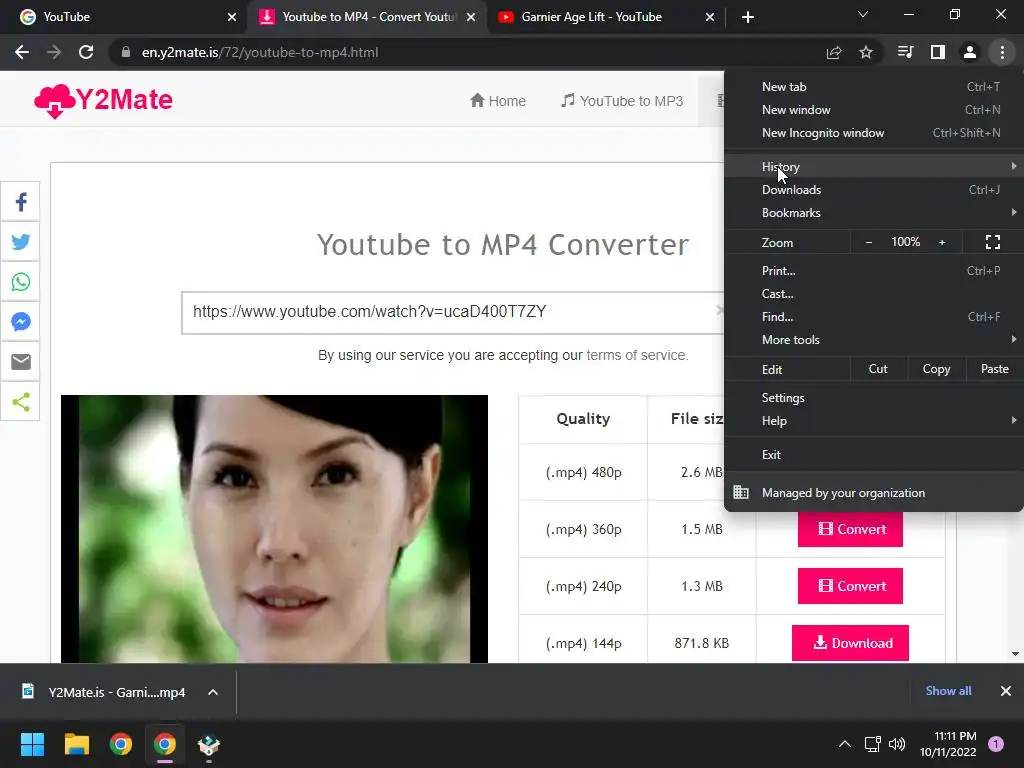Screen dimensions: 1024x768
Task: Toggle browser side panel icon
Action: 938,52
